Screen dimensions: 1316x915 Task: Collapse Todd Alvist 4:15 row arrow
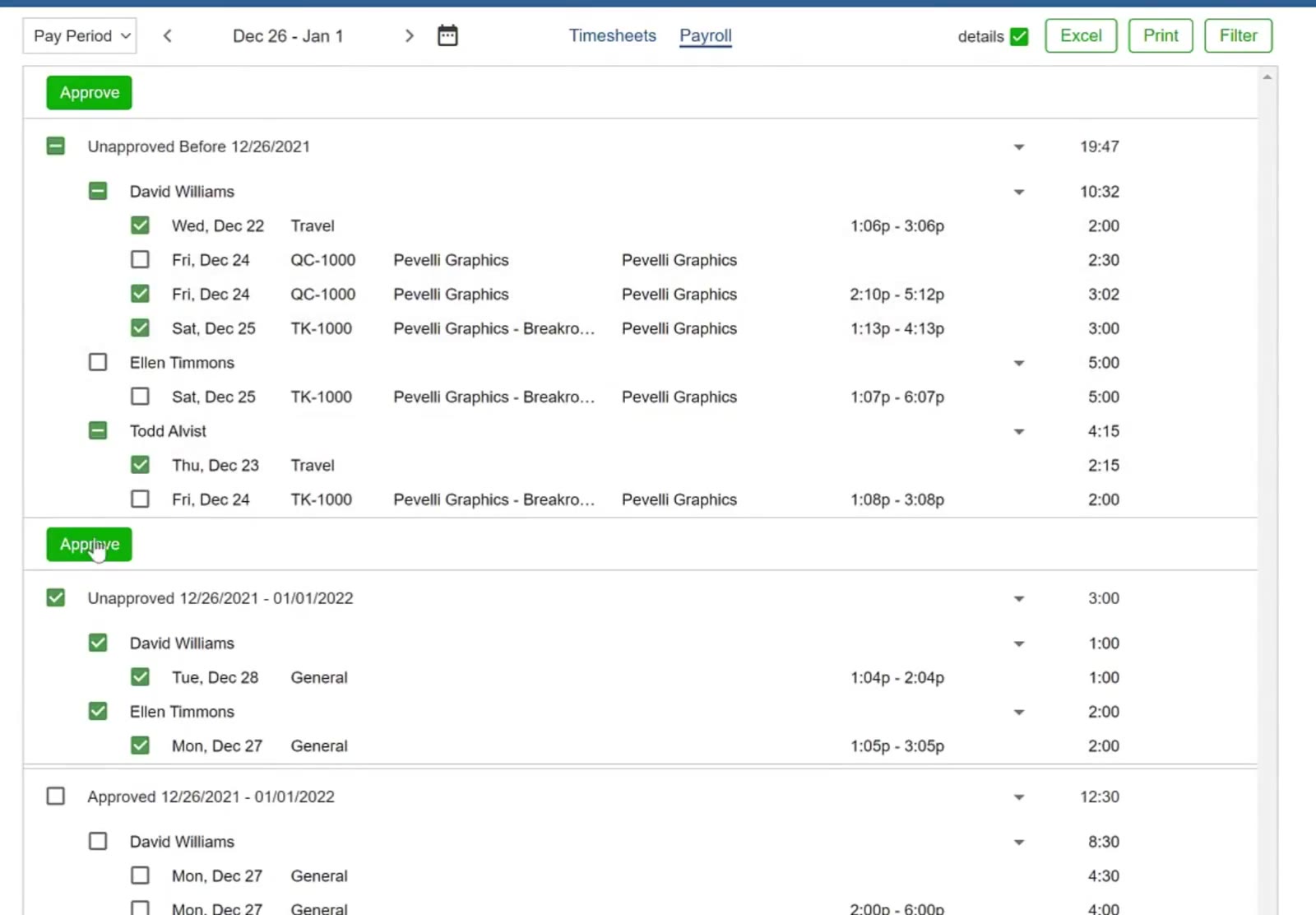[x=1018, y=431]
